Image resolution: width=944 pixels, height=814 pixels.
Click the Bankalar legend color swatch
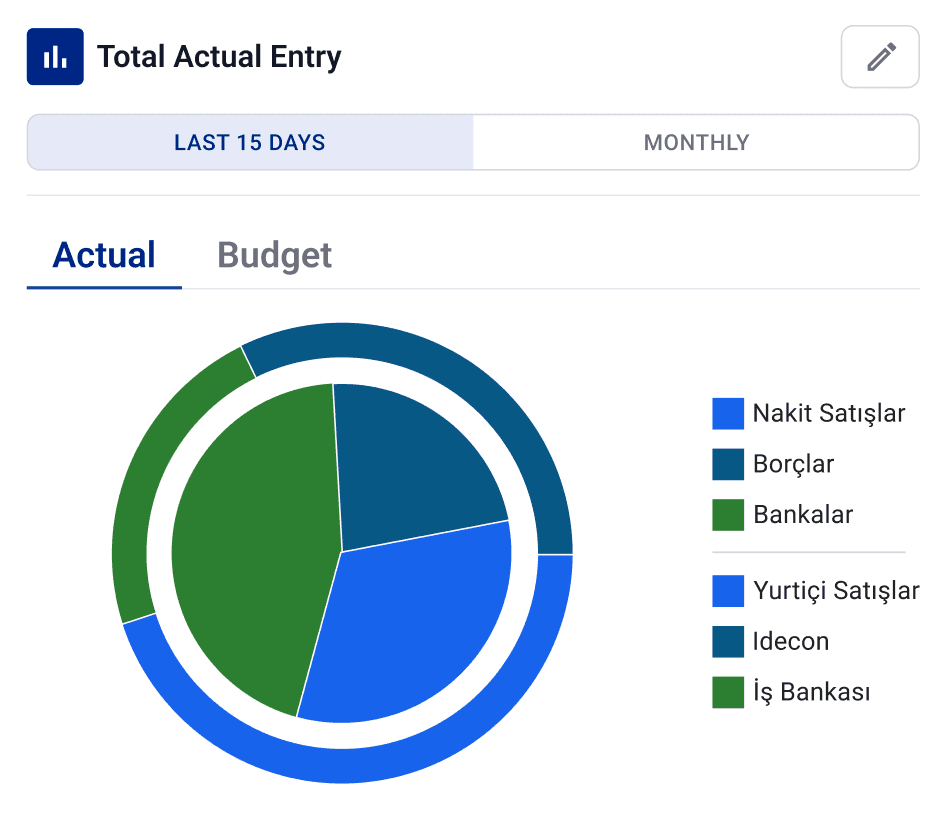[728, 515]
